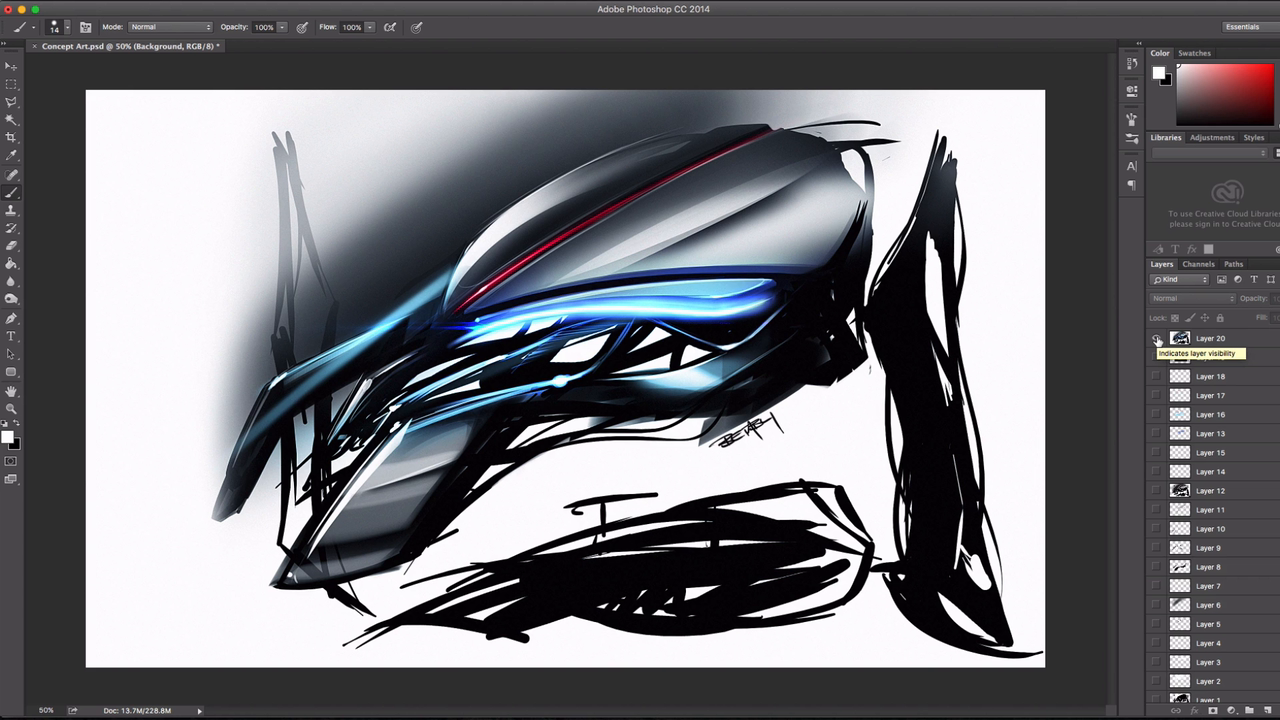Select the Rounded Rectangle shape tool
The height and width of the screenshot is (720, 1280).
(x=11, y=373)
